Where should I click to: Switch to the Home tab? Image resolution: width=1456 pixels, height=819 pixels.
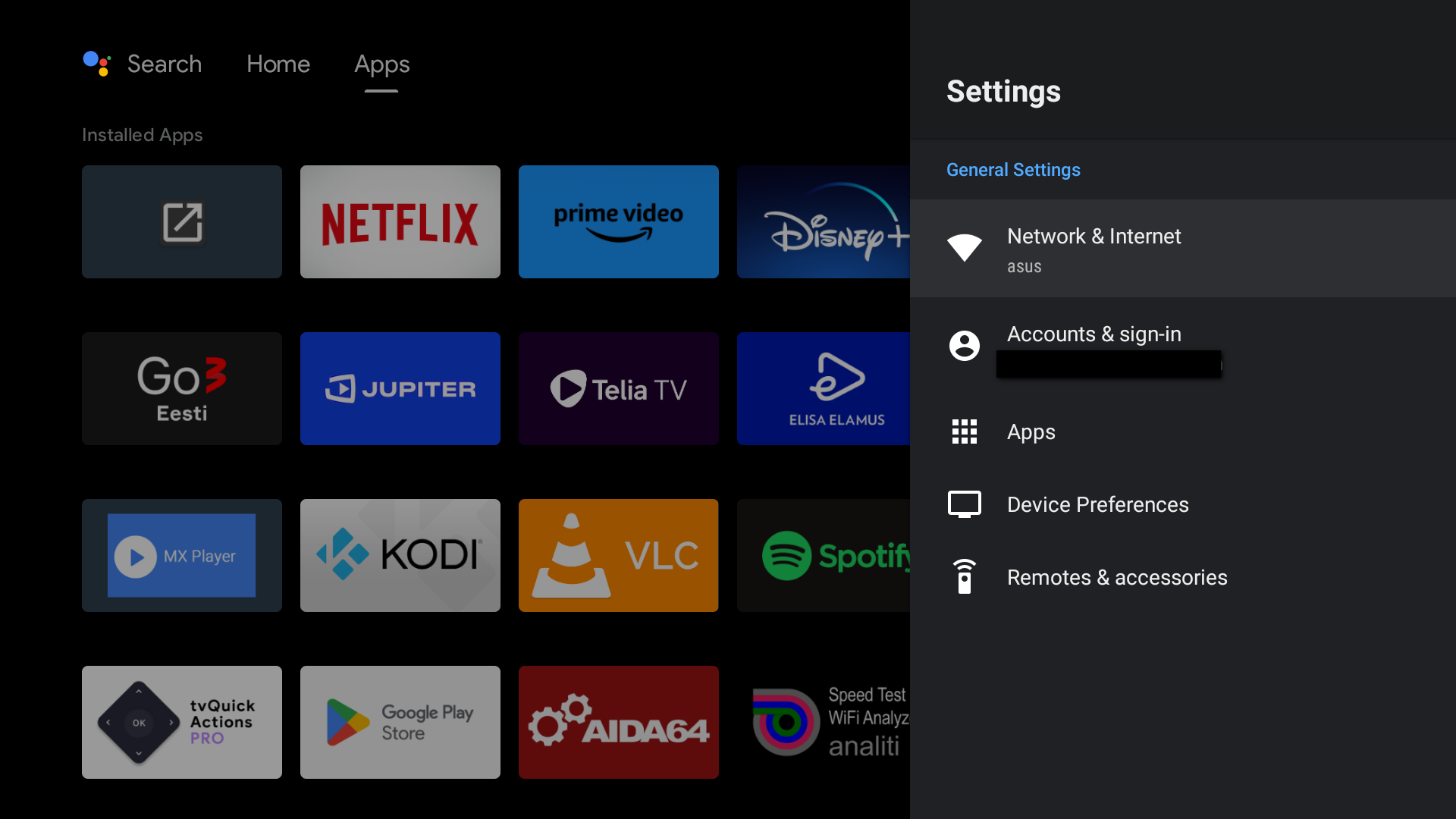pyautogui.click(x=278, y=64)
